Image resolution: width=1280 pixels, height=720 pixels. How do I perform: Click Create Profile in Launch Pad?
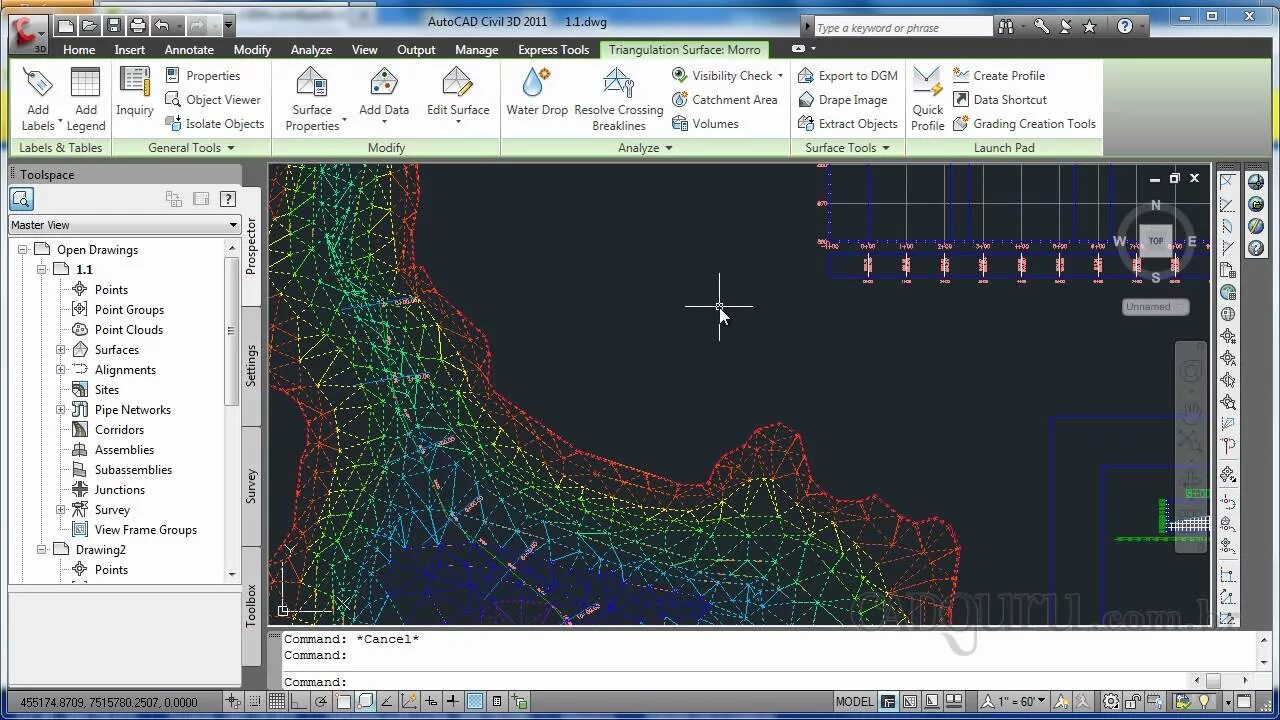click(x=998, y=76)
